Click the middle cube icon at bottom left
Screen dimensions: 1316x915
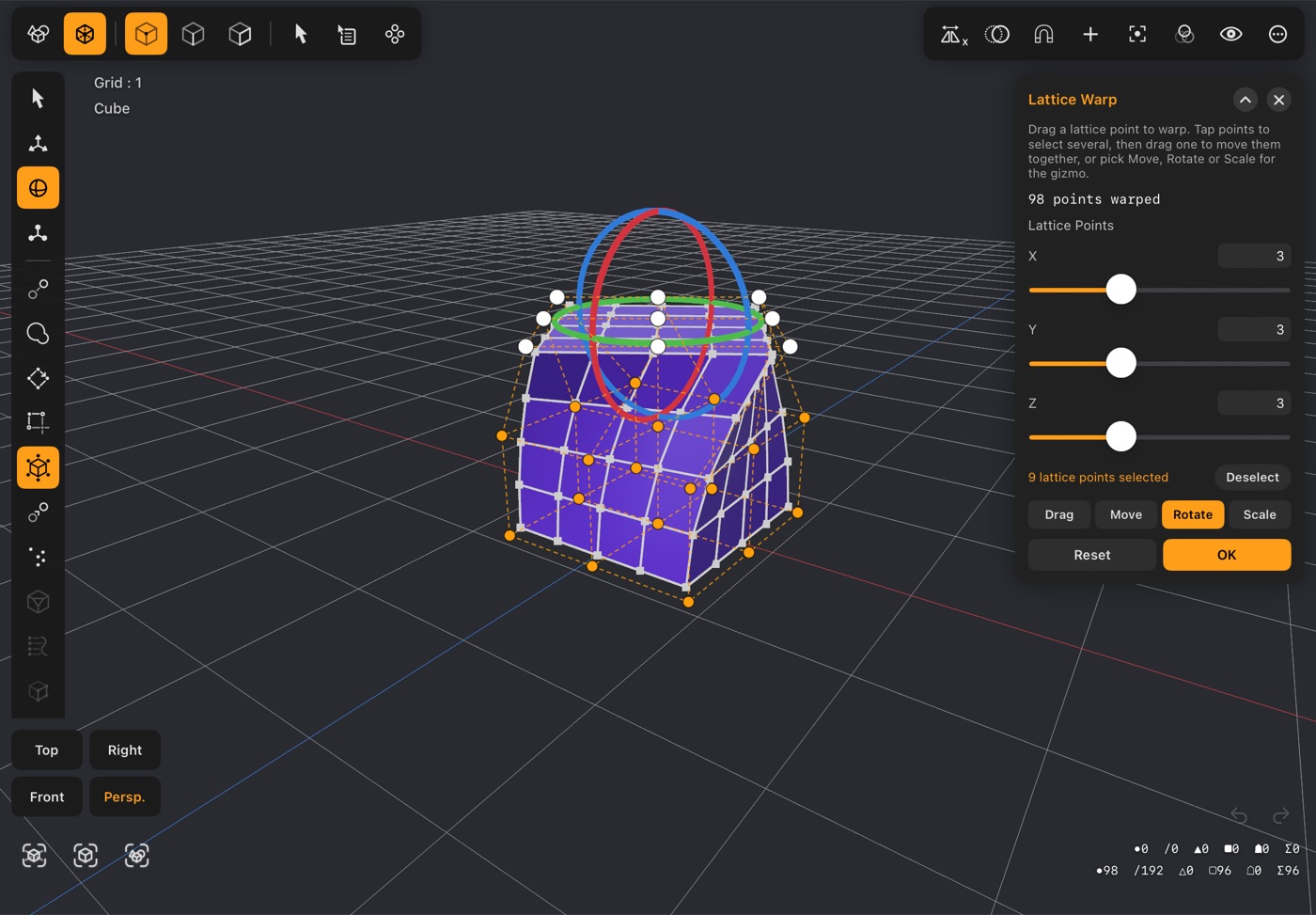coord(86,855)
